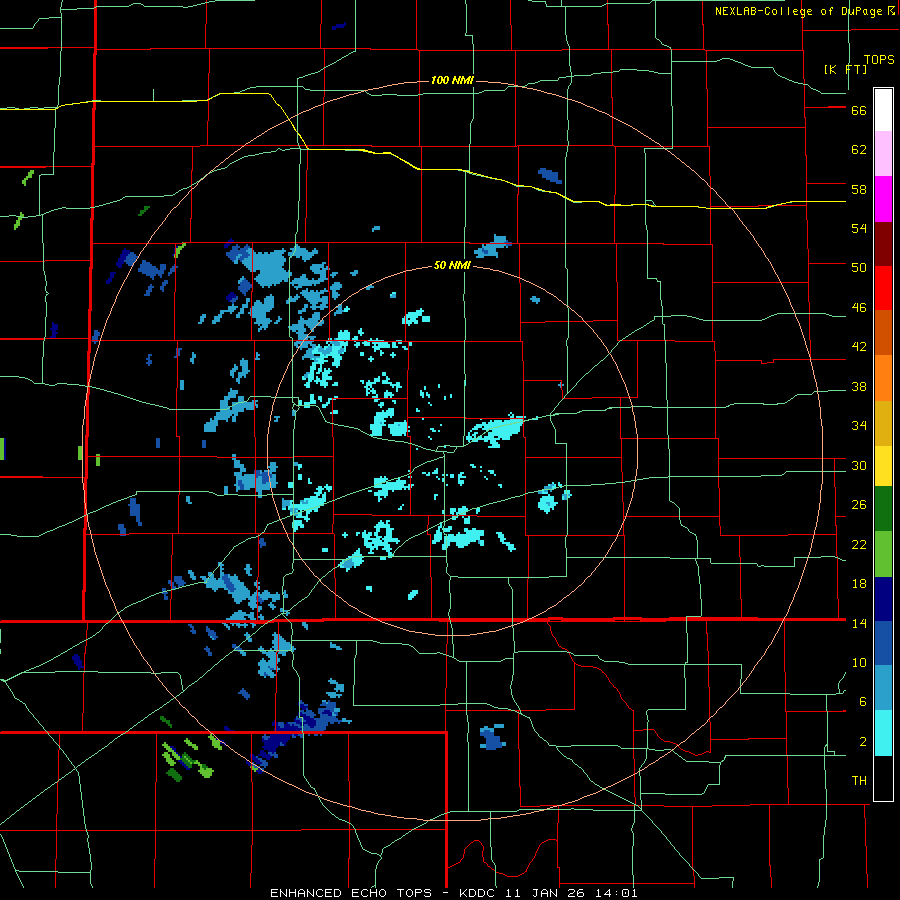The height and width of the screenshot is (900, 900).
Task: Click the legend value 22
Action: coord(859,544)
